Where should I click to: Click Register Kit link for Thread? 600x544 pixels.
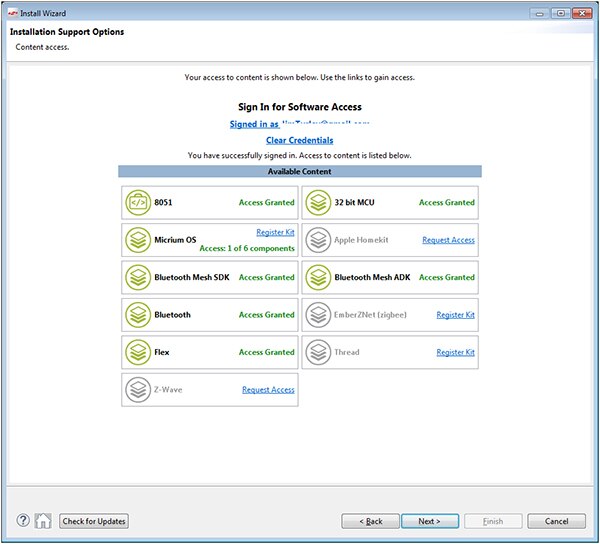coord(455,352)
